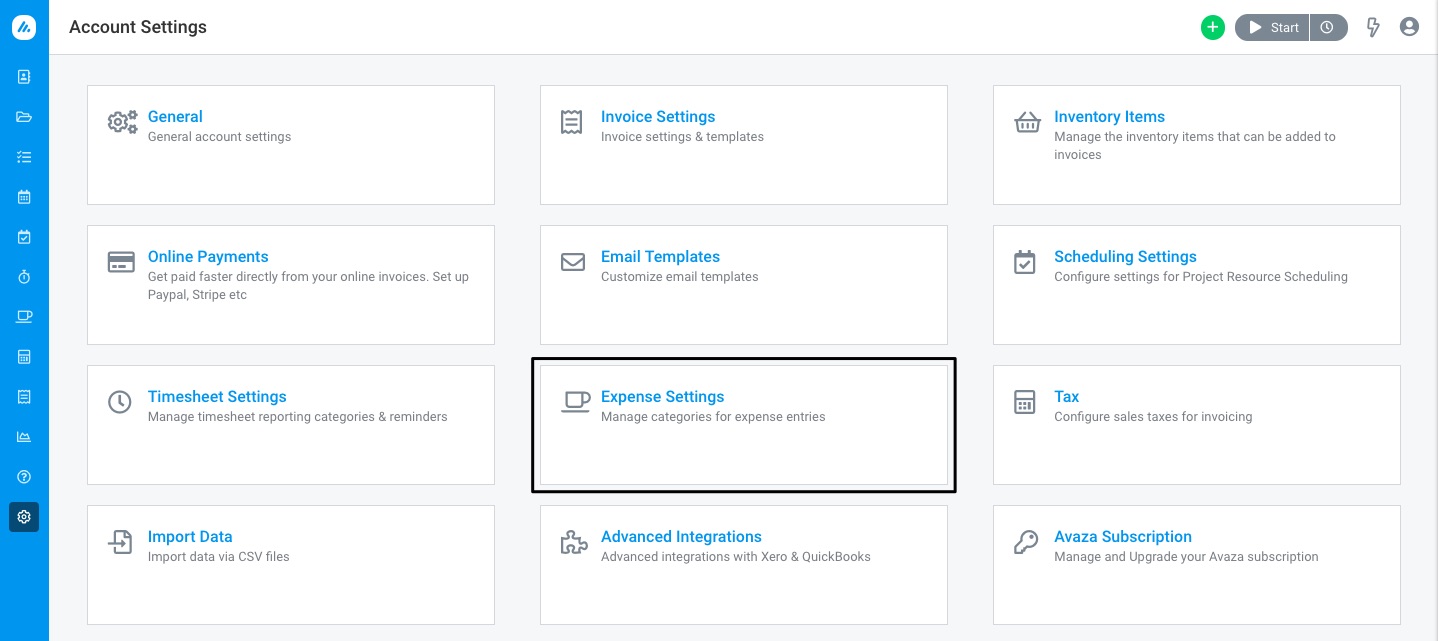Open the Email Templates link

point(660,257)
